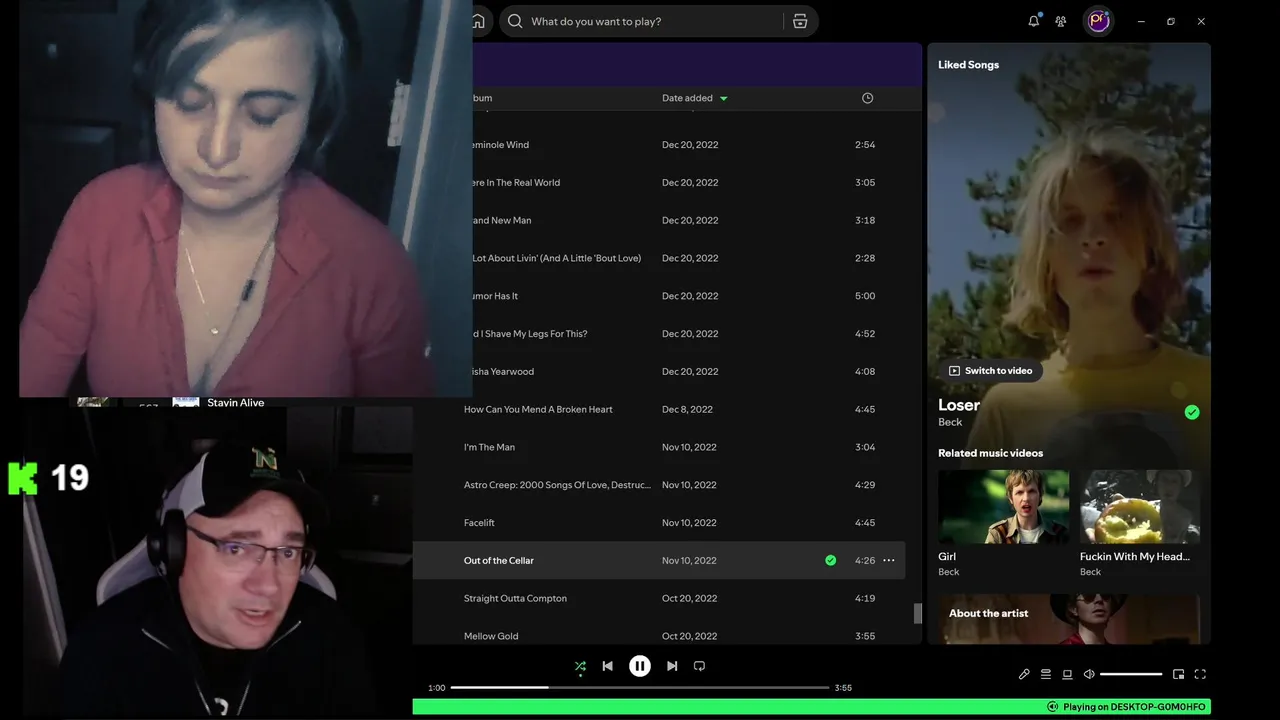Image resolution: width=1280 pixels, height=720 pixels.
Task: Click Switch to video button
Action: pos(990,371)
